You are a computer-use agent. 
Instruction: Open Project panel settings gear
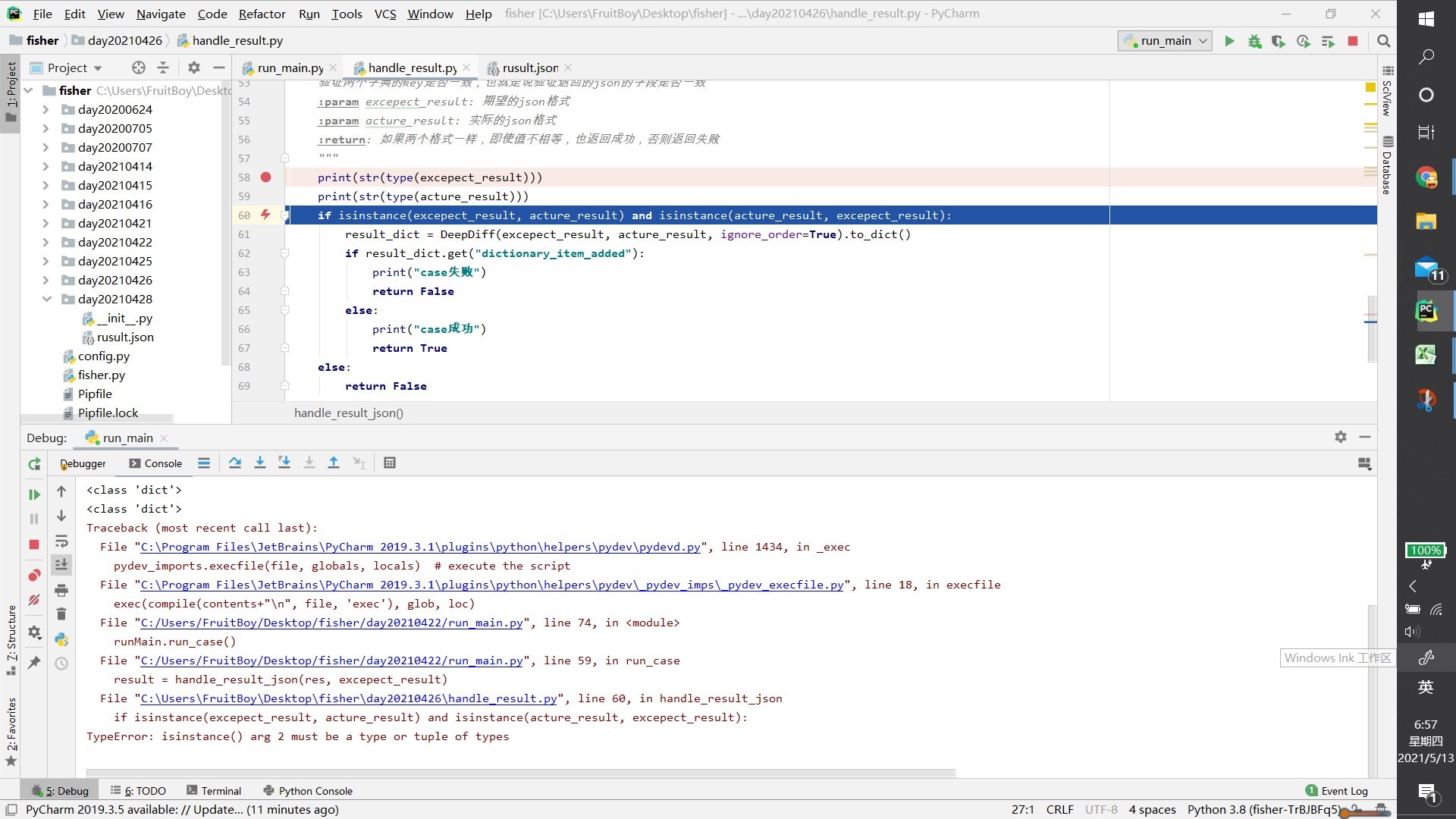click(x=194, y=67)
